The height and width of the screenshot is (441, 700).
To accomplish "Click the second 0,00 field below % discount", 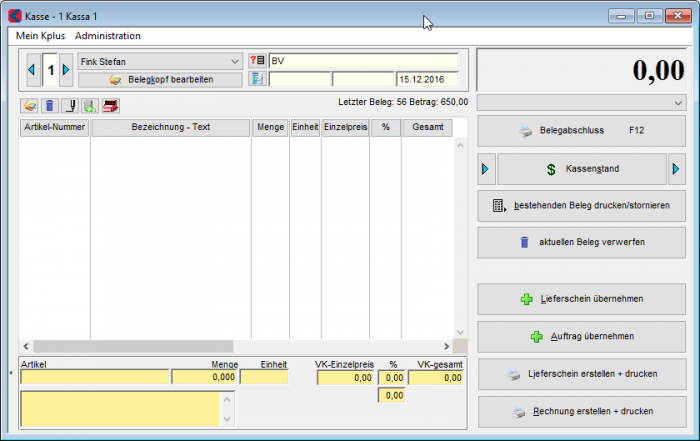I will pos(392,395).
